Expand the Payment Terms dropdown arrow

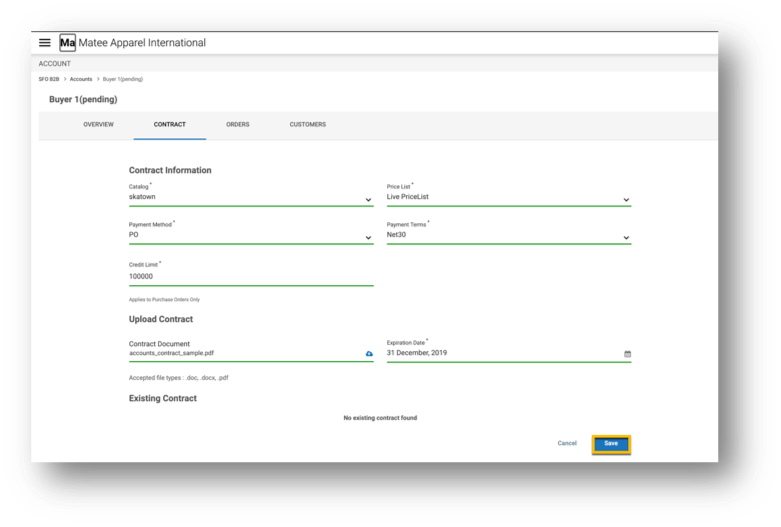pos(626,238)
